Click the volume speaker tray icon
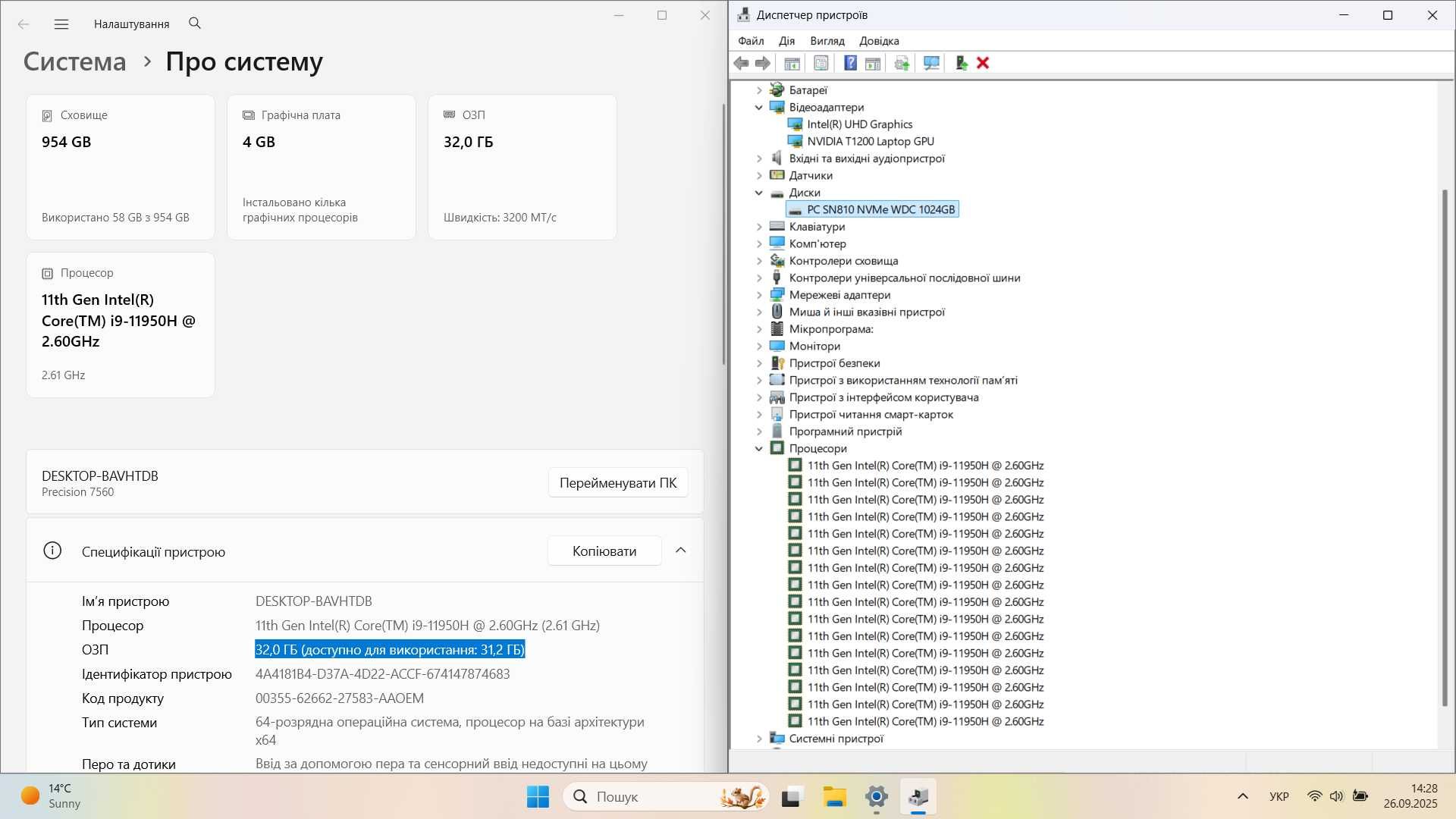This screenshot has height=819, width=1456. click(x=1336, y=796)
